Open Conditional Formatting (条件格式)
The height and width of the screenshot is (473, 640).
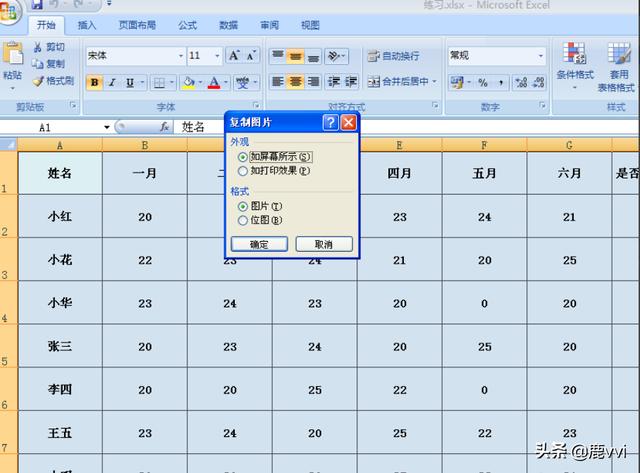click(575, 65)
